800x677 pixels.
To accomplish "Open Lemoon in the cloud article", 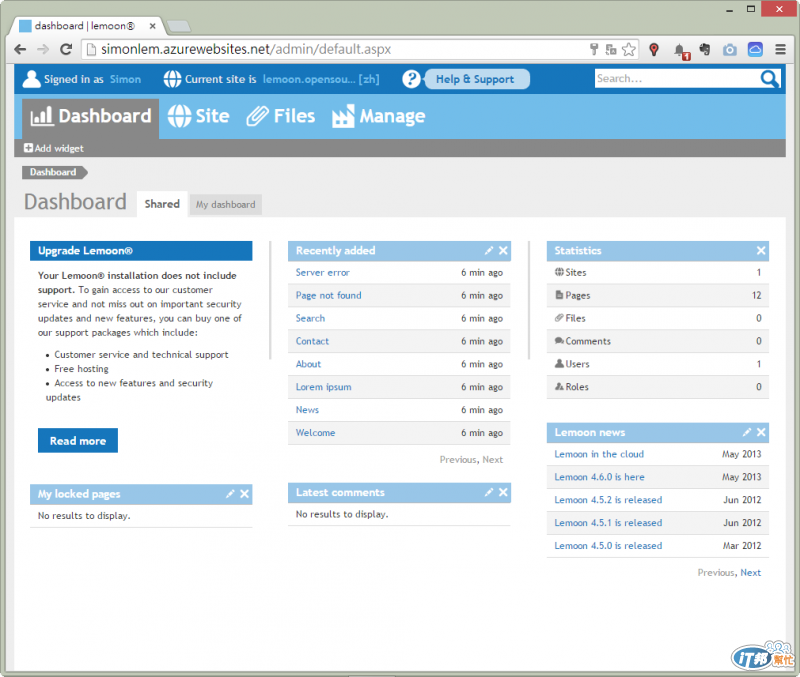I will [x=599, y=454].
